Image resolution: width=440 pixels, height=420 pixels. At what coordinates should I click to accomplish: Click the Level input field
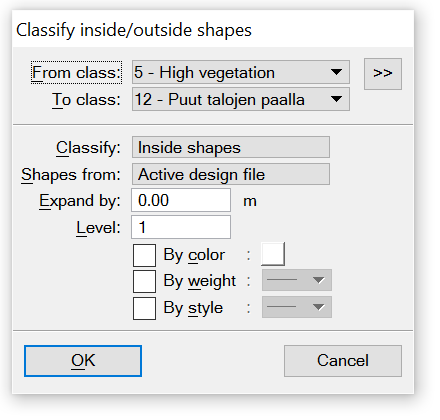point(181,227)
